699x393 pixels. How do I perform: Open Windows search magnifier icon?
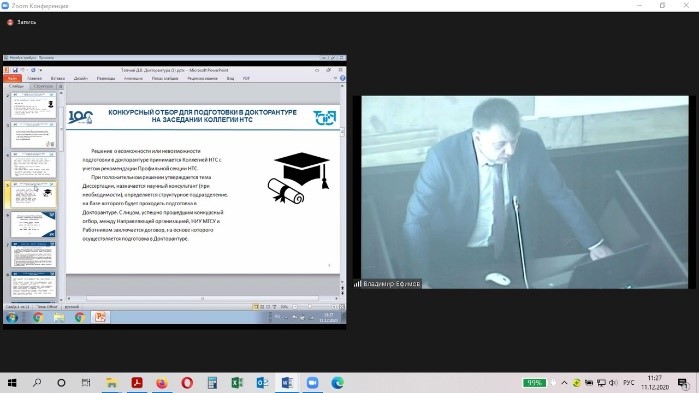pyautogui.click(x=37, y=383)
